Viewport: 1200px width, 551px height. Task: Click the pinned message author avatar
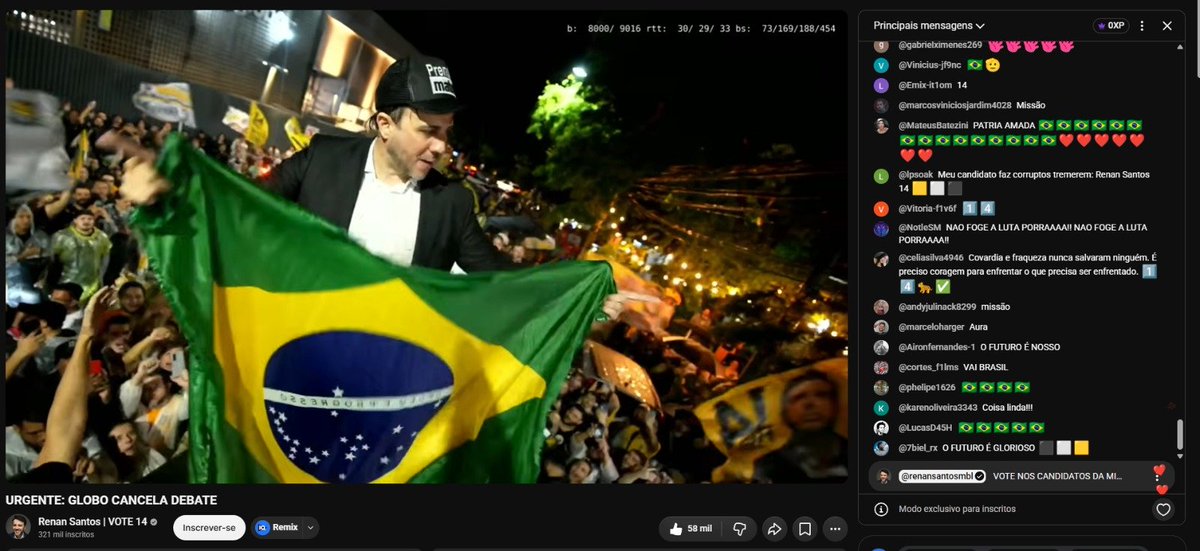pos(884,476)
